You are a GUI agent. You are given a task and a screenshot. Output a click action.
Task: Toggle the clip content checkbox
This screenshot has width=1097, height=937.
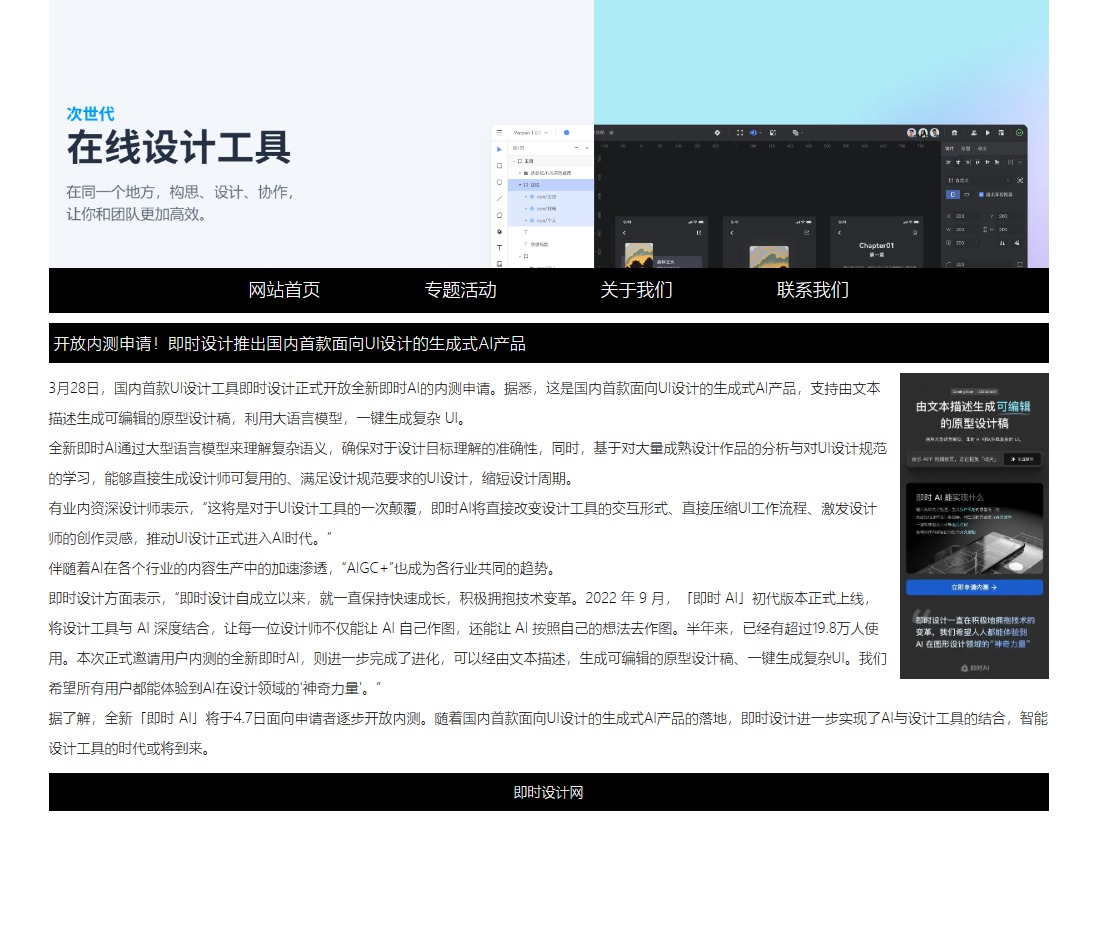coord(981,194)
